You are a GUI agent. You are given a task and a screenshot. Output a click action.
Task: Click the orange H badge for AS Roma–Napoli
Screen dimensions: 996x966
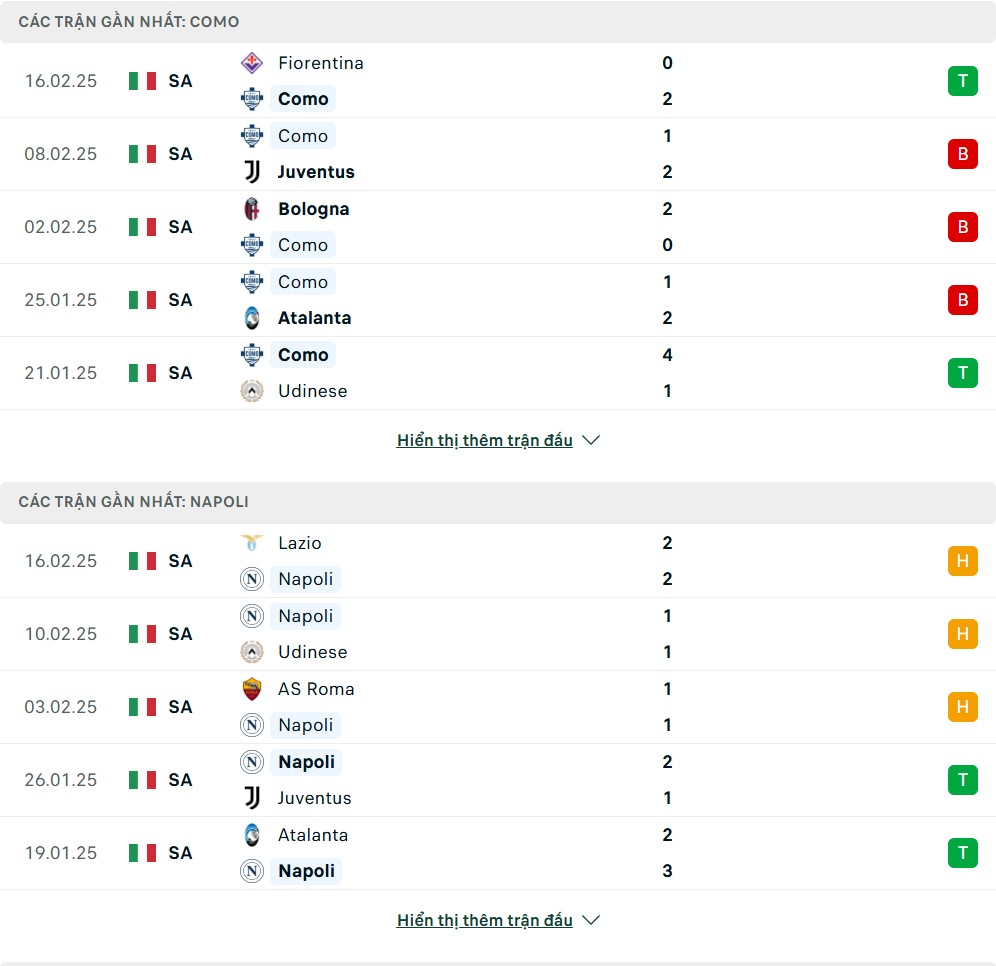[x=962, y=707]
